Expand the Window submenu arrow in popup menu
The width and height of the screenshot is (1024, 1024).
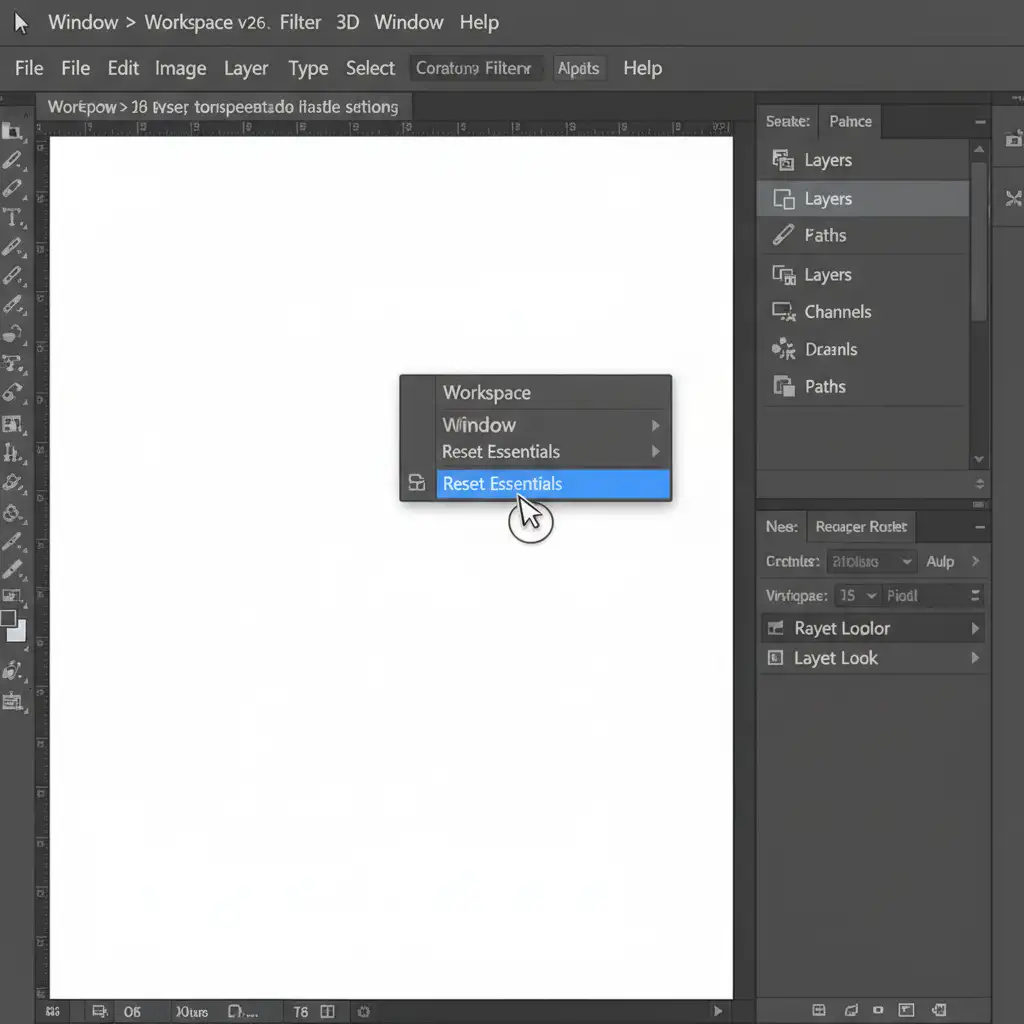tap(656, 425)
